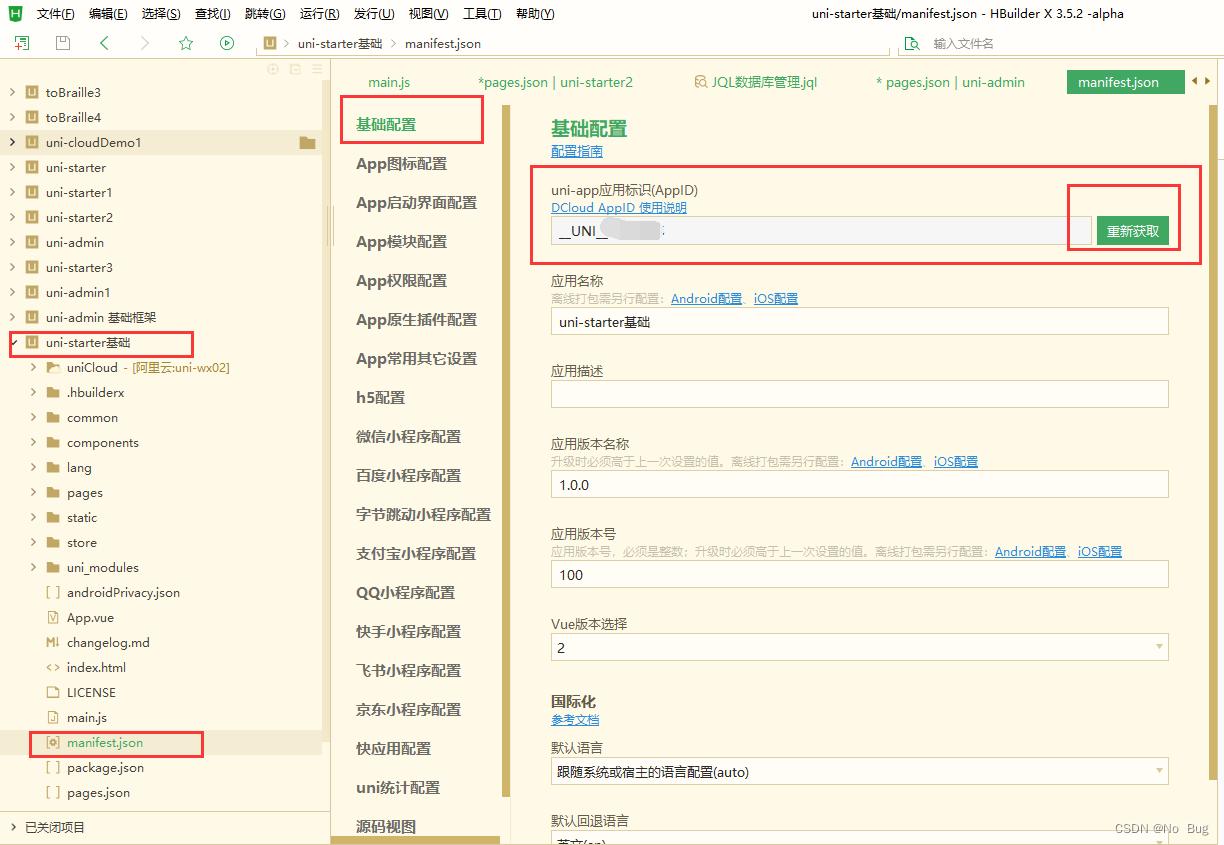Open the 发行(U) menu
The width and height of the screenshot is (1224, 845).
374,14
